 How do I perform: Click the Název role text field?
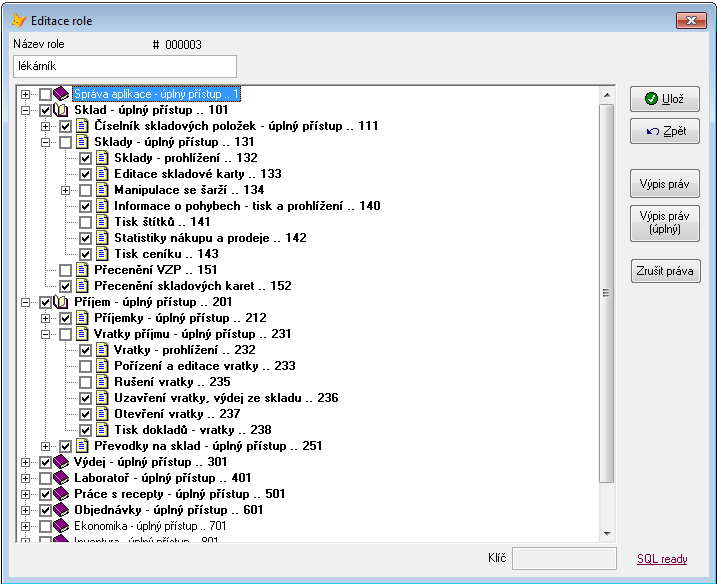(125, 66)
